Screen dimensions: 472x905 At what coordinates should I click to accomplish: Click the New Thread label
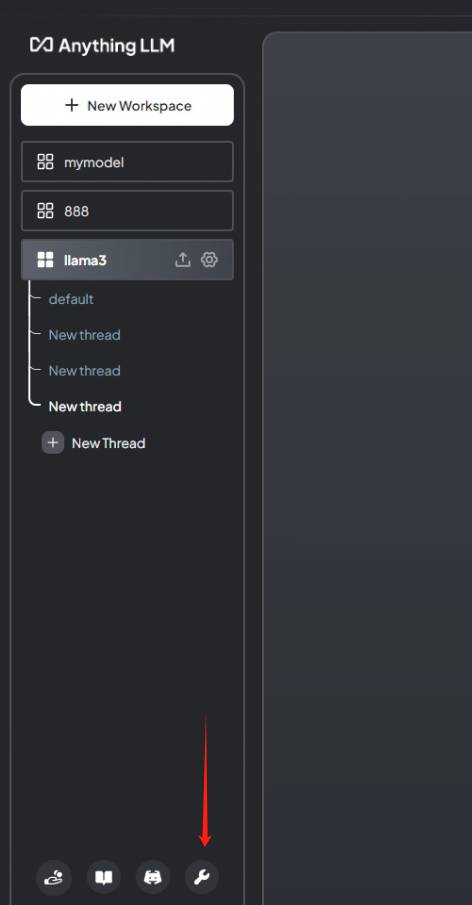tap(108, 443)
